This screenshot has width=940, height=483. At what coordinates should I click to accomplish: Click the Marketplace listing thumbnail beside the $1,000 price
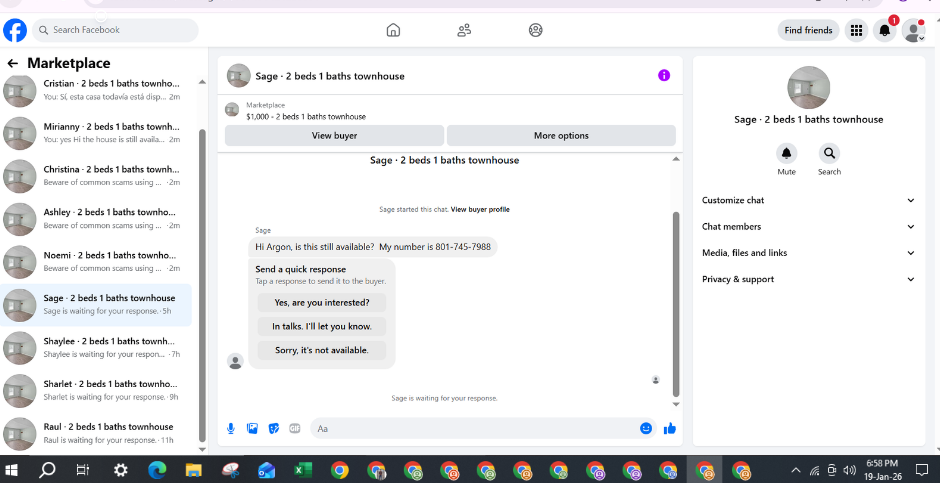(232, 110)
